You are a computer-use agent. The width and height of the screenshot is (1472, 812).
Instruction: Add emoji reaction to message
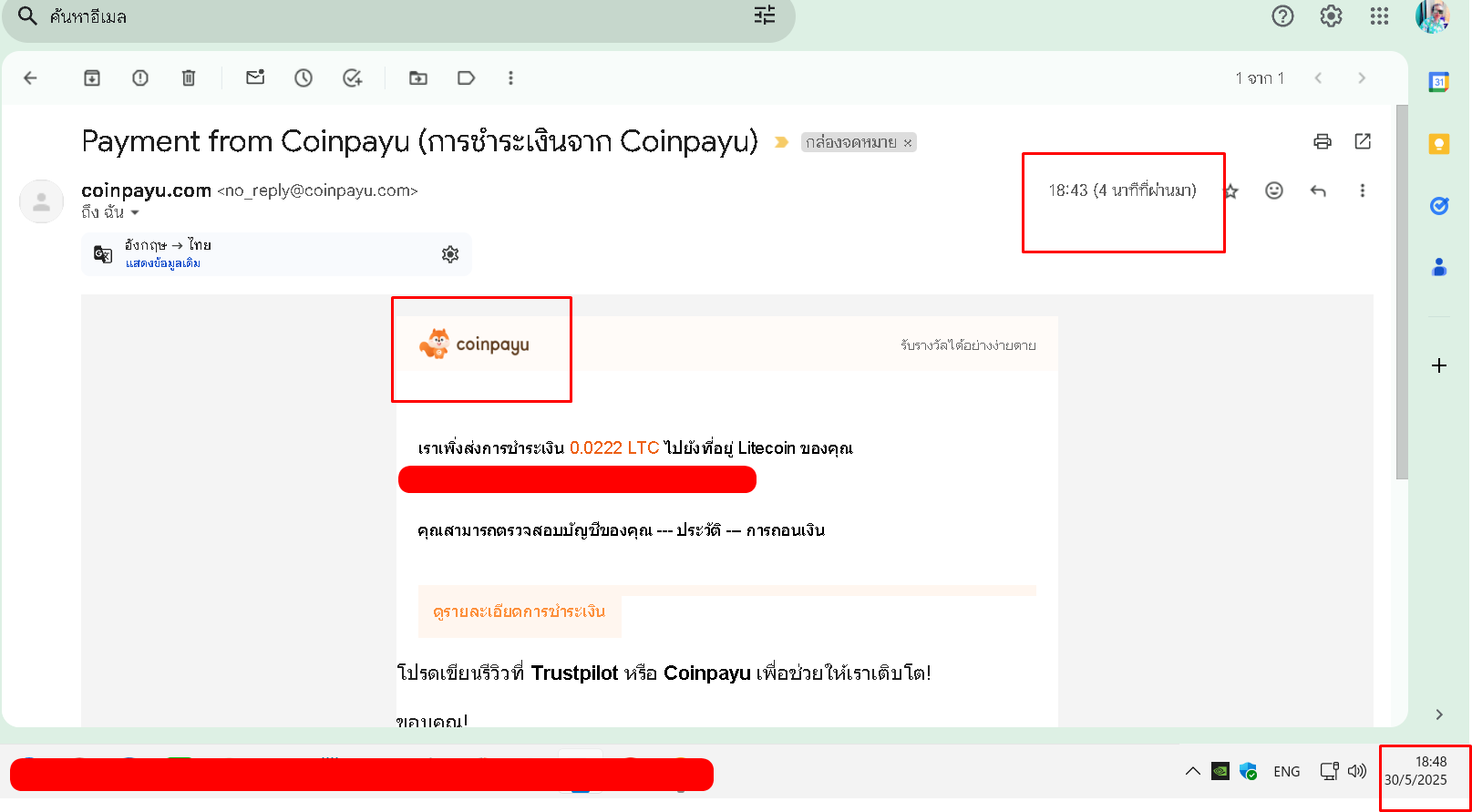[1274, 190]
